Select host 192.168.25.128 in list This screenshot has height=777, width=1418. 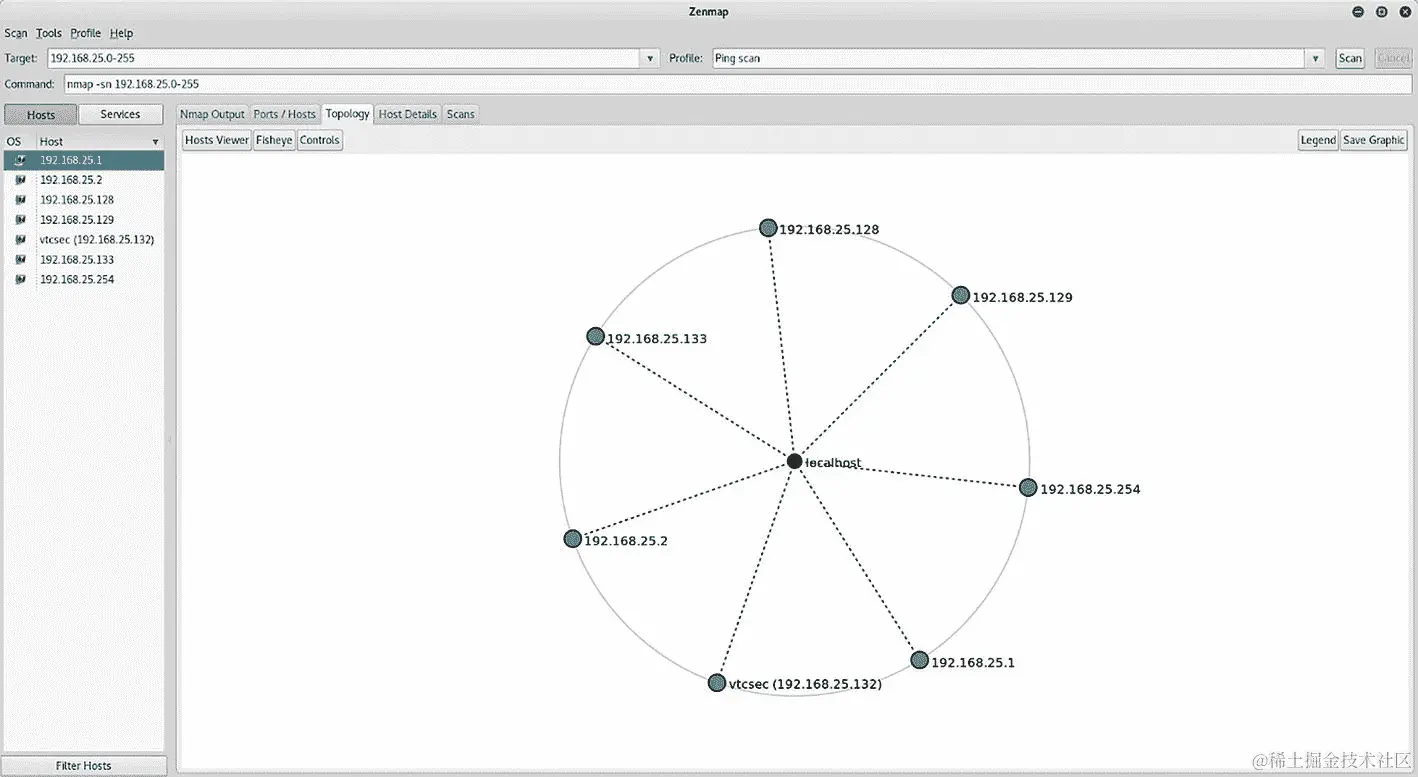[84, 200]
